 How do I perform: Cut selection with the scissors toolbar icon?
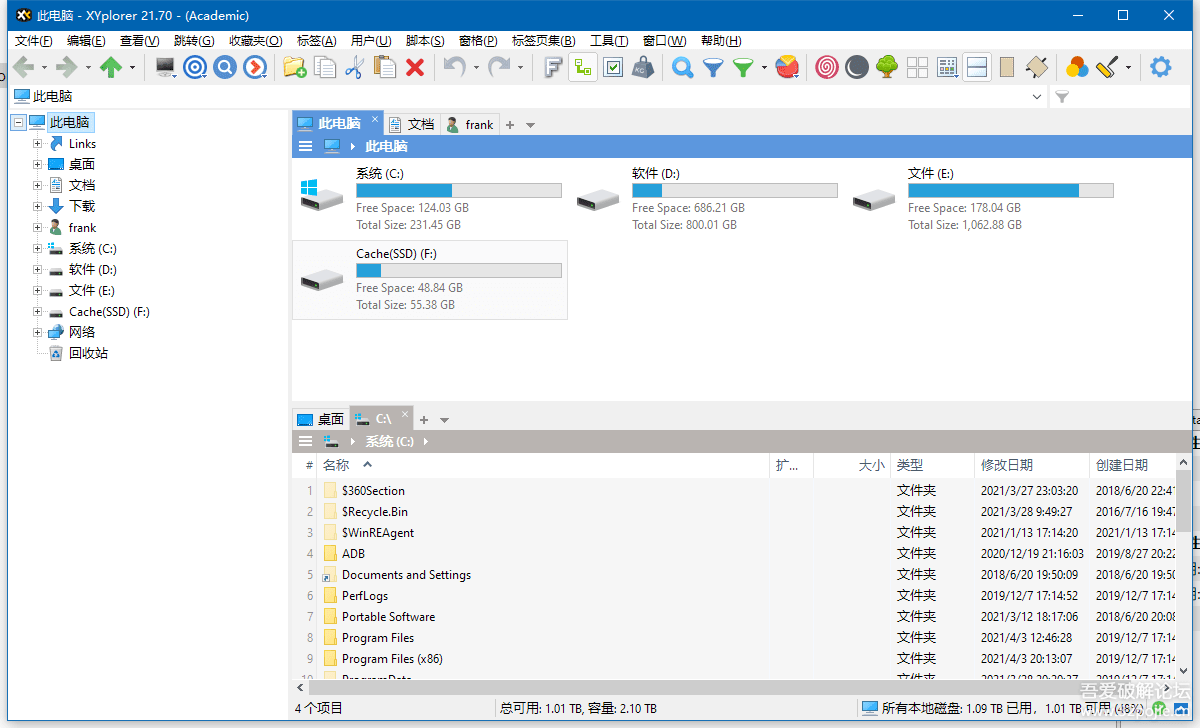pyautogui.click(x=354, y=67)
